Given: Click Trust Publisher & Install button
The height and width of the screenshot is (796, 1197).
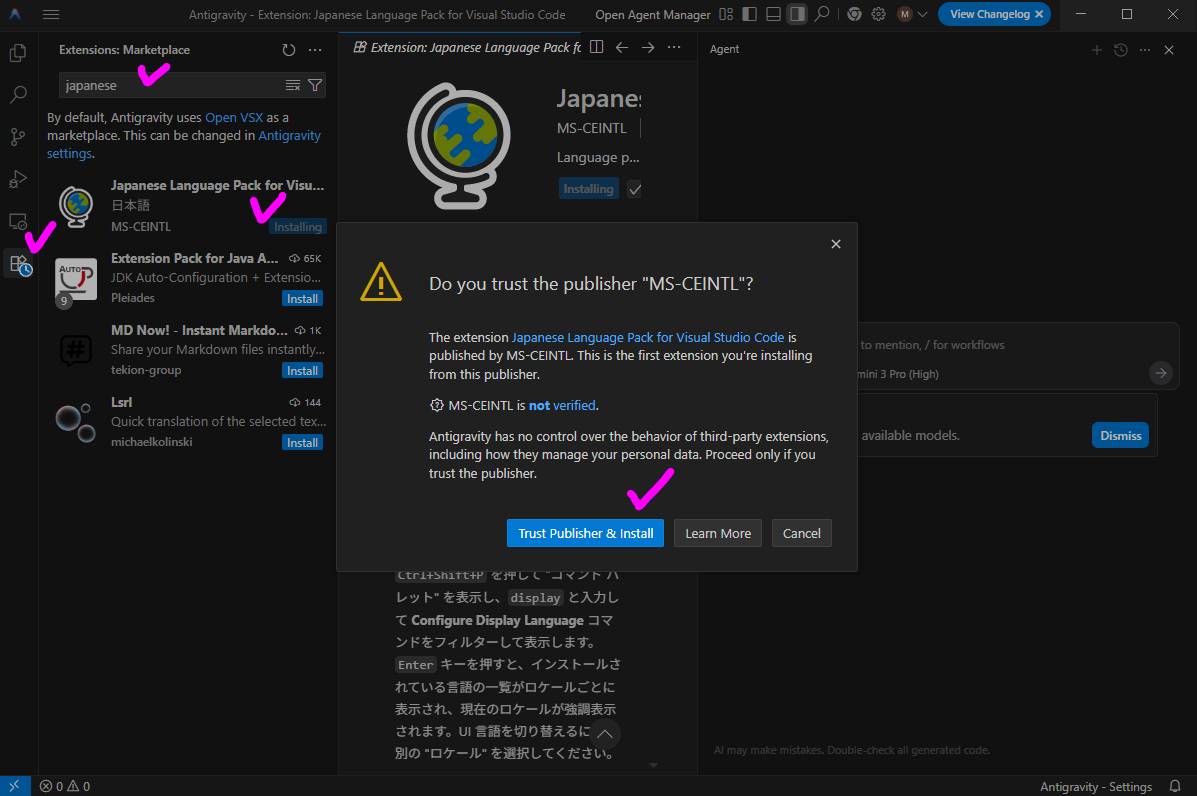Looking at the screenshot, I should tap(585, 533).
